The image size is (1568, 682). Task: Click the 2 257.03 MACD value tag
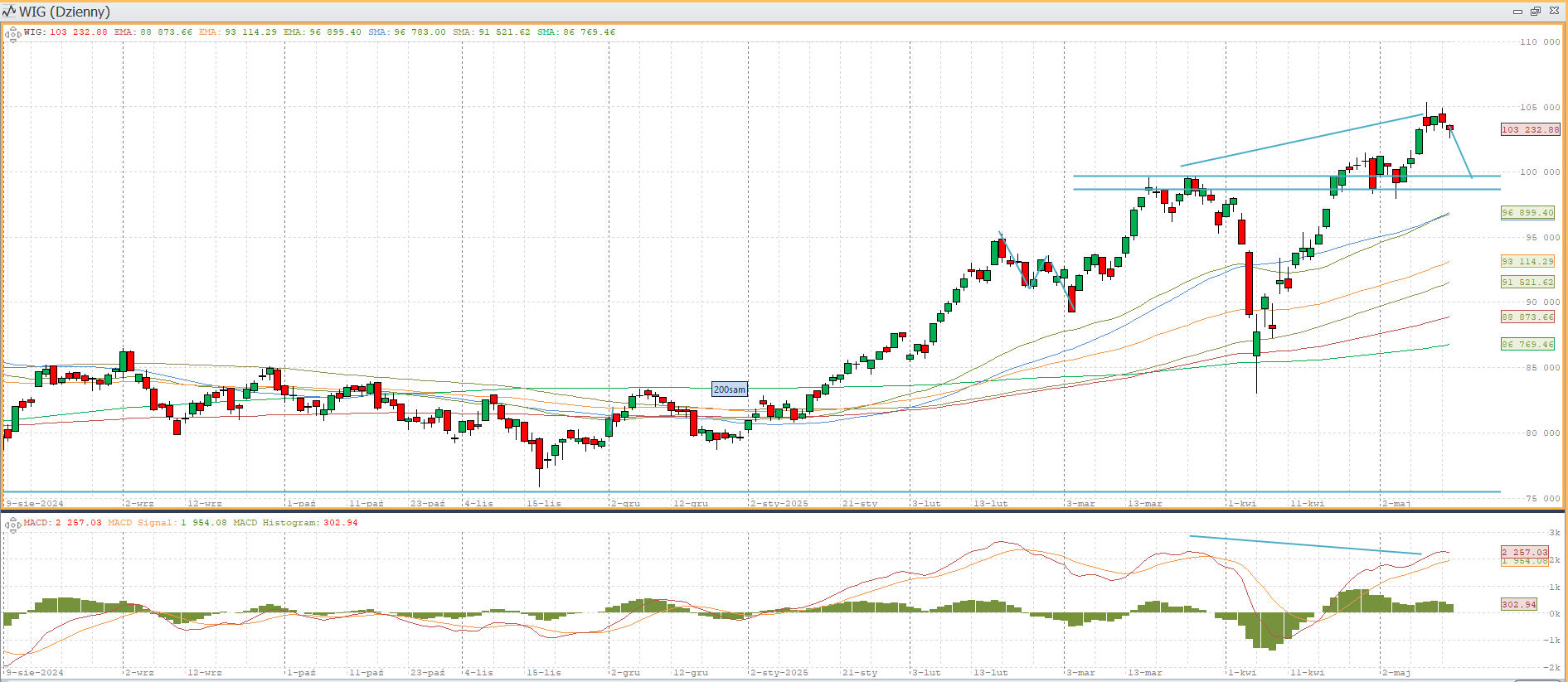pyautogui.click(x=1524, y=552)
